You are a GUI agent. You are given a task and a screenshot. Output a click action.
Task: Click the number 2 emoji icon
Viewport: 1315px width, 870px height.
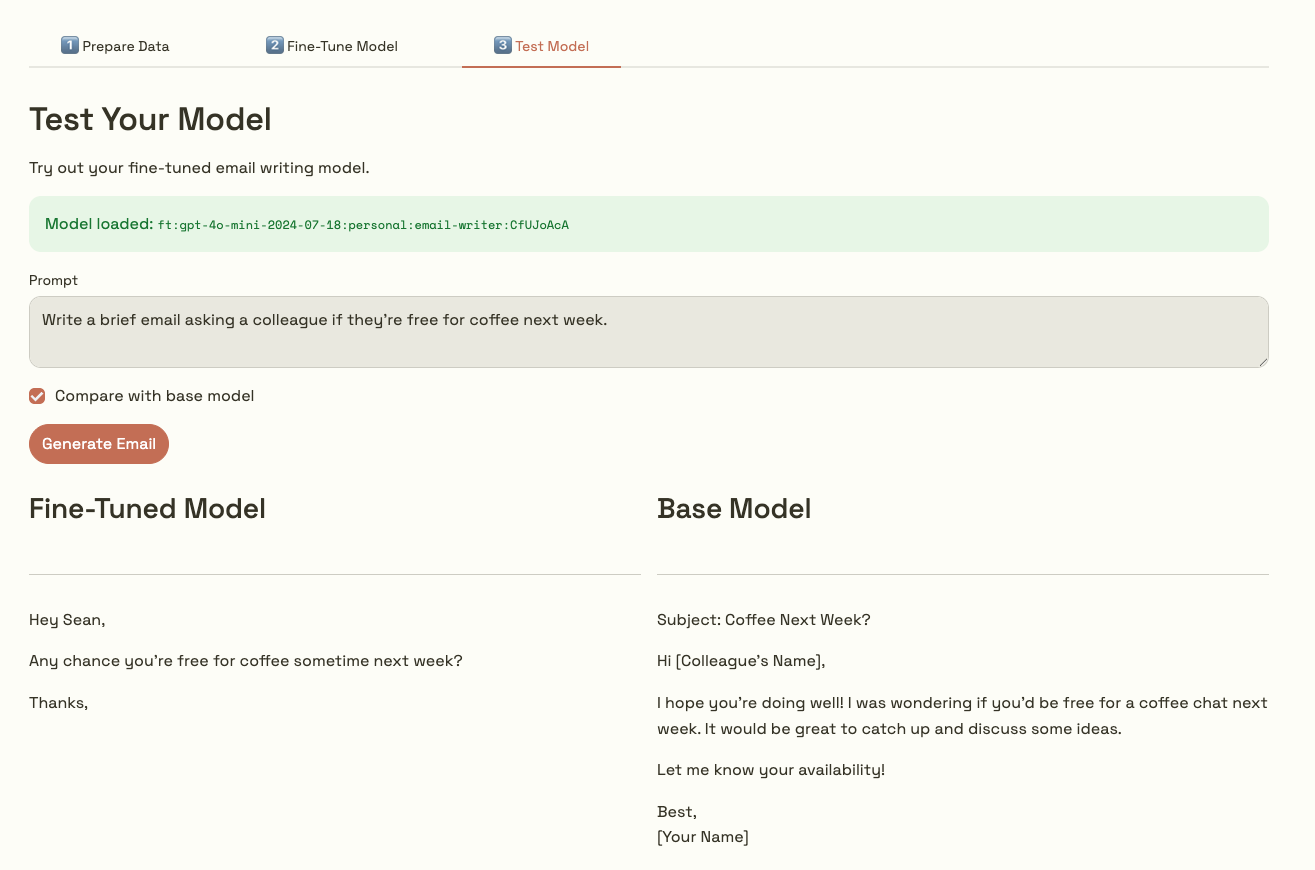[x=275, y=46]
